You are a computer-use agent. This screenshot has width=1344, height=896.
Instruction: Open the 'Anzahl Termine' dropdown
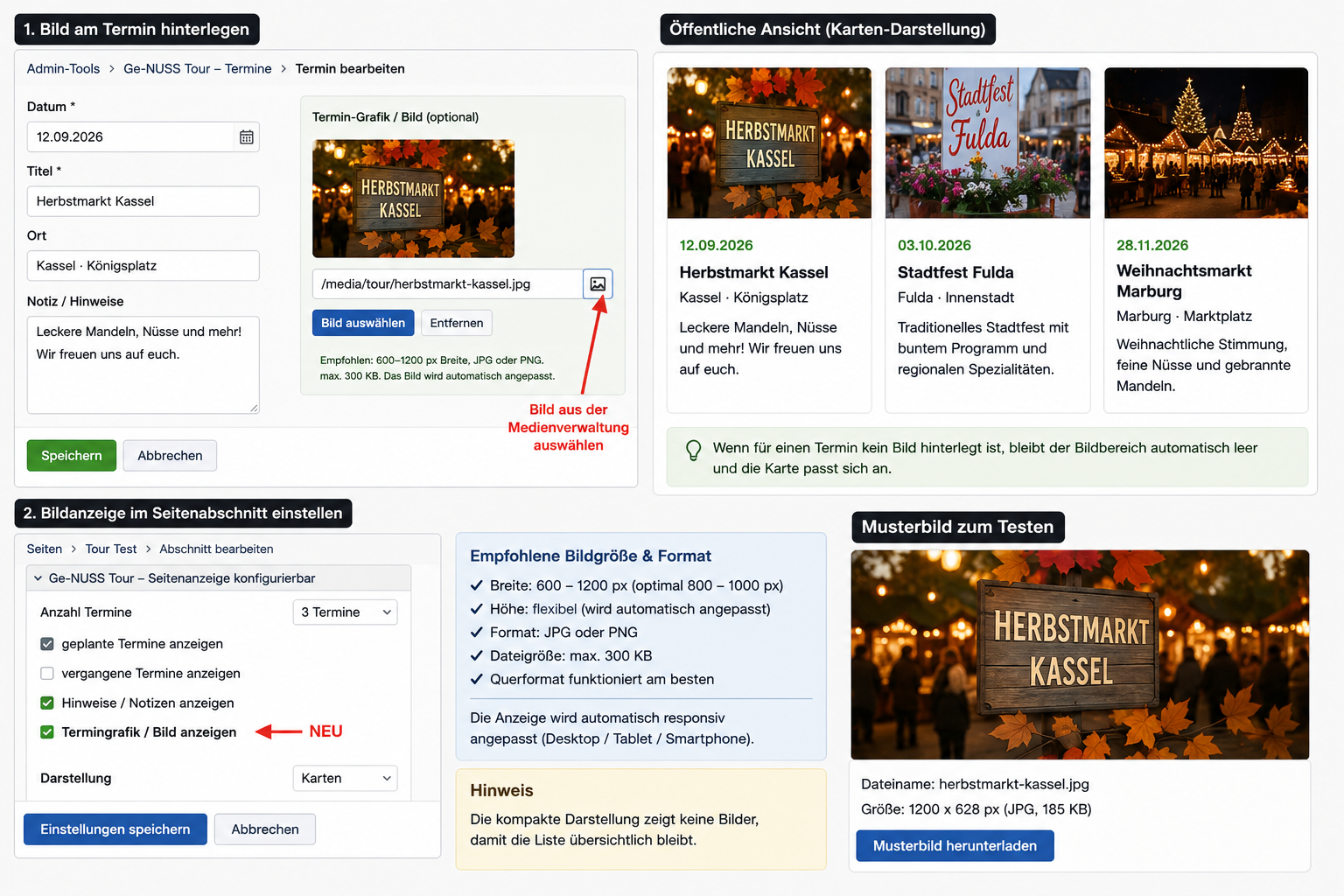[x=345, y=612]
